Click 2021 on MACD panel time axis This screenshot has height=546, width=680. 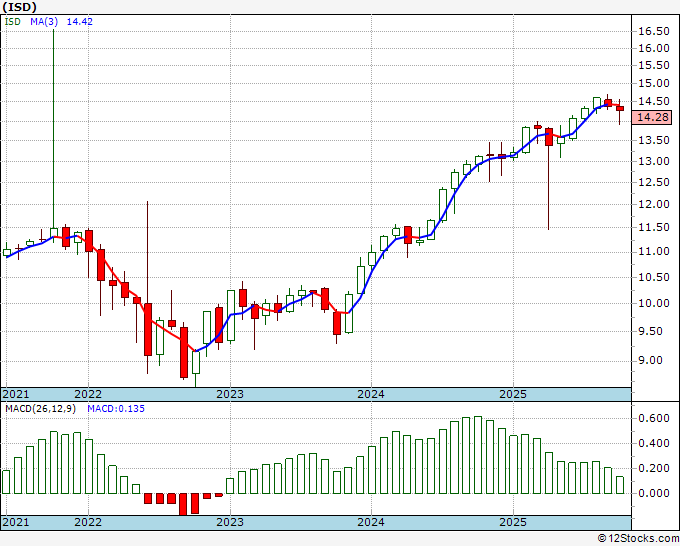click(x=16, y=522)
